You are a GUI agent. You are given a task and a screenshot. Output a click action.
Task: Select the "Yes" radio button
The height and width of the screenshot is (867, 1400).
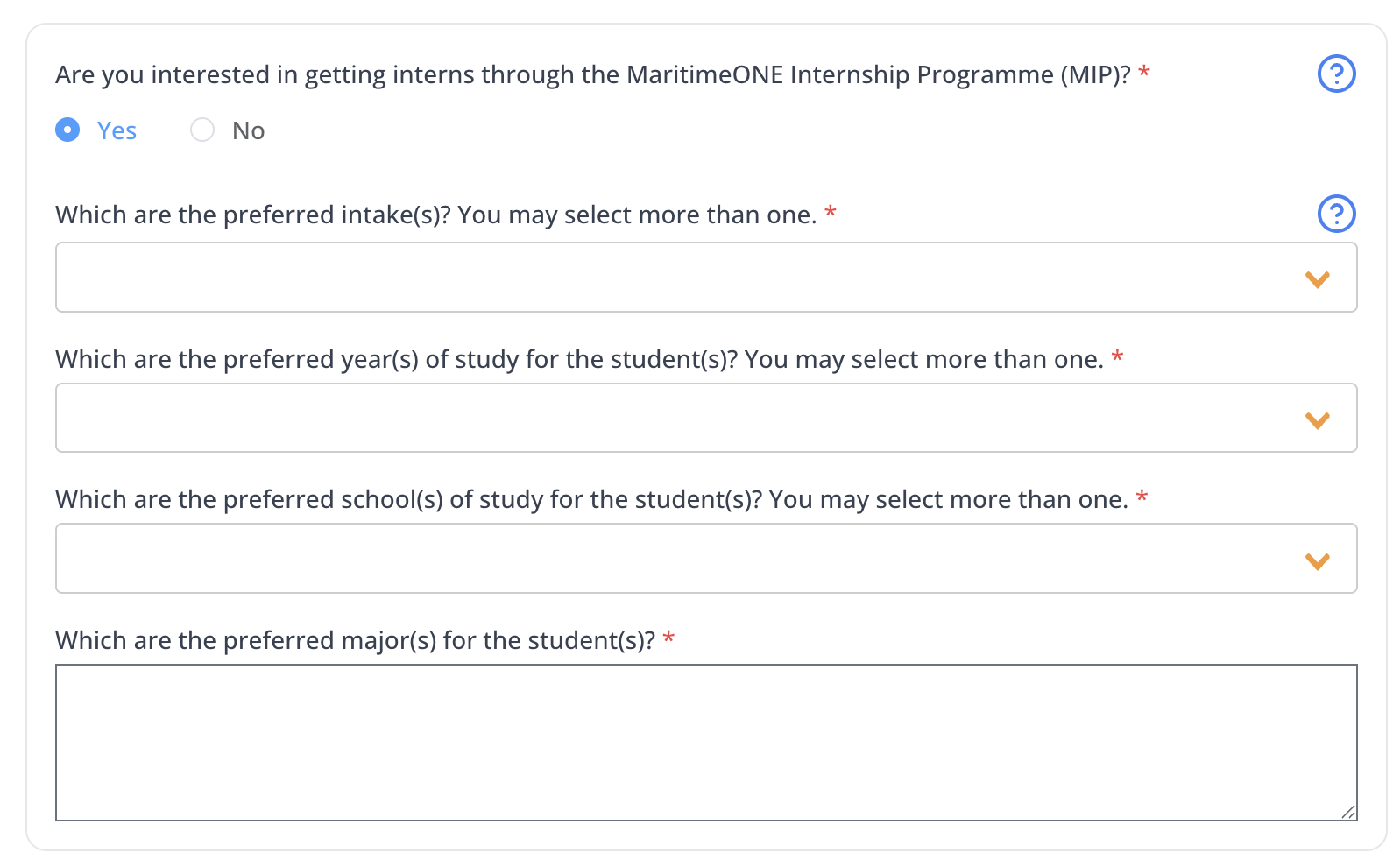pyautogui.click(x=67, y=130)
